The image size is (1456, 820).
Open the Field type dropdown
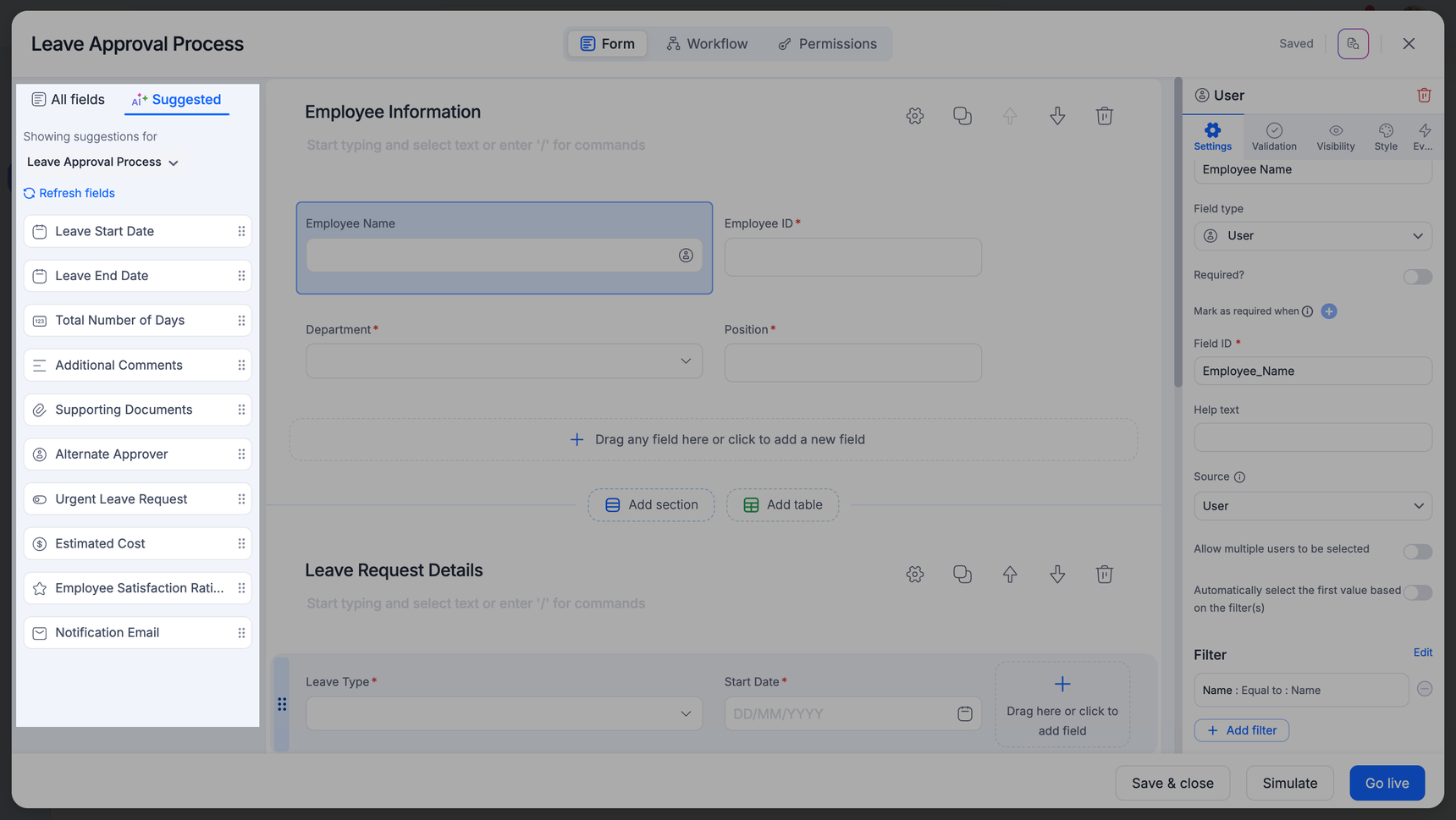click(x=1312, y=236)
